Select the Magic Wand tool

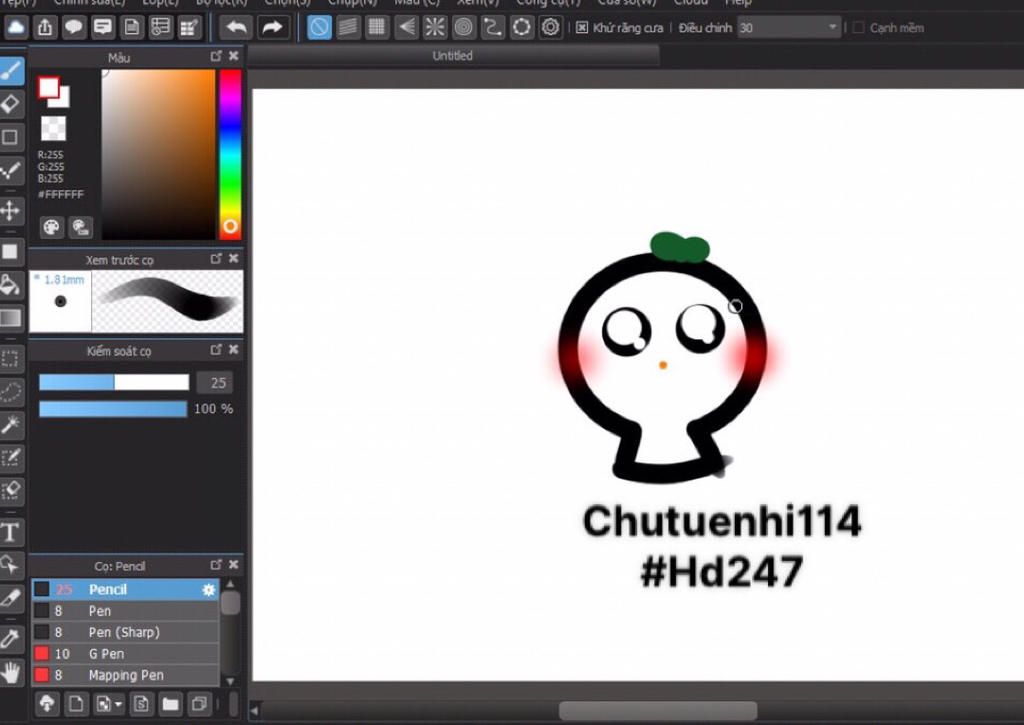pyautogui.click(x=10, y=425)
